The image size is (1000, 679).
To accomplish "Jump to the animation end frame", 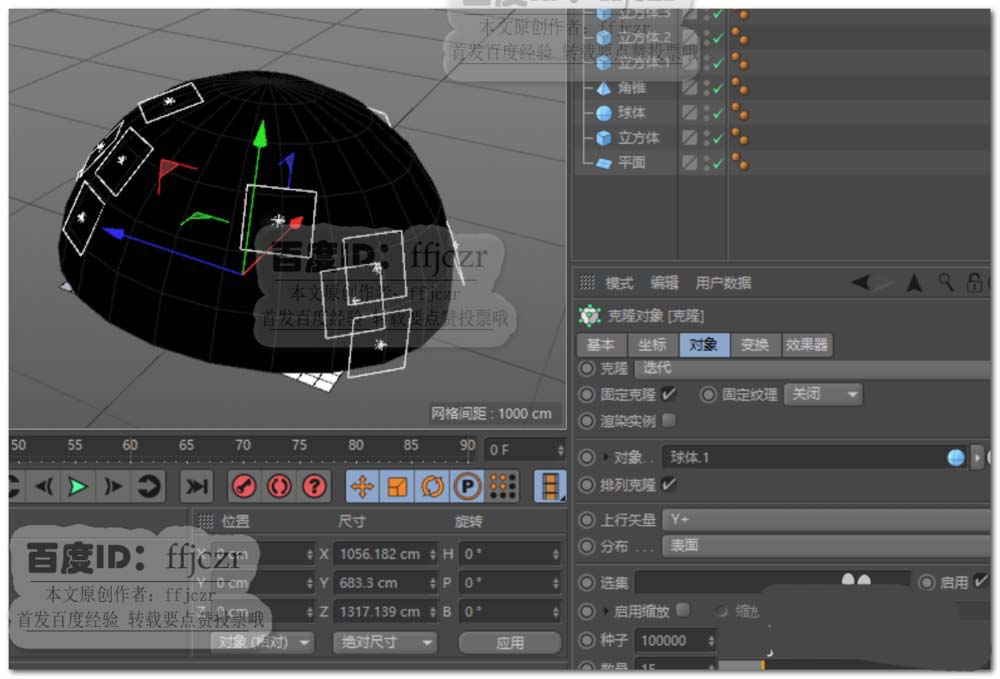I will pos(197,487).
